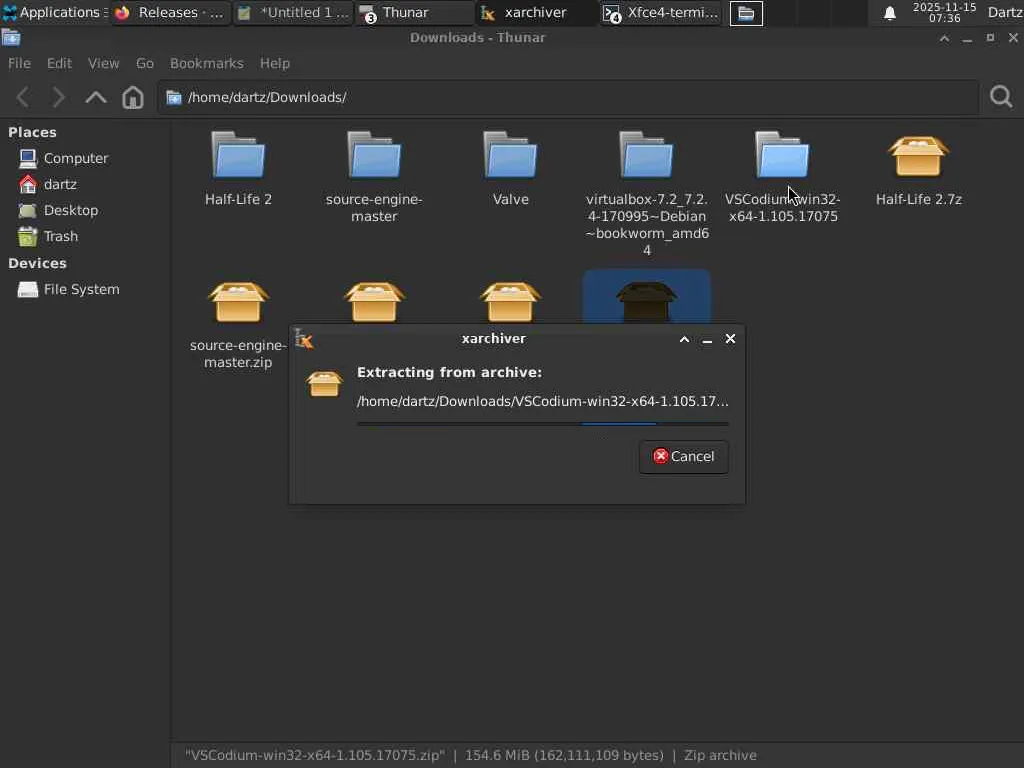Click the archive path text in dialog
Screen dimensions: 1024x768
coord(542,401)
